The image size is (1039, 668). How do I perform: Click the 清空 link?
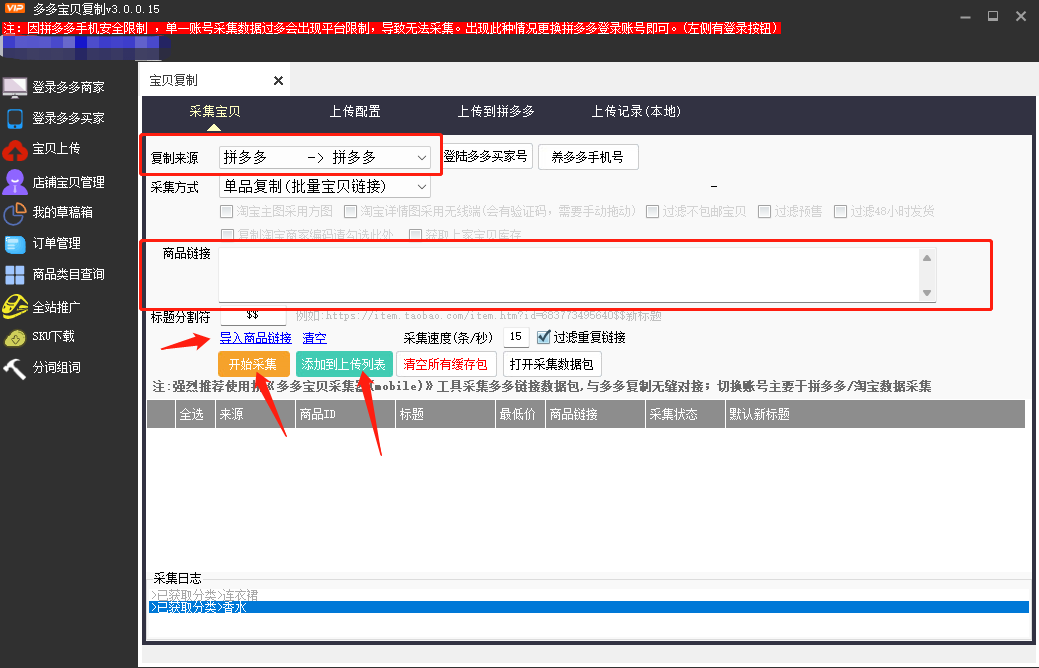pyautogui.click(x=315, y=338)
